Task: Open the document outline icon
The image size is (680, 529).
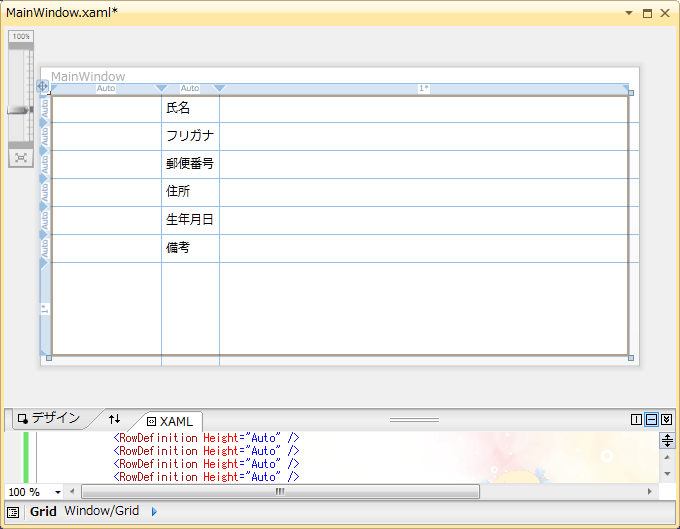Action: coord(13,513)
